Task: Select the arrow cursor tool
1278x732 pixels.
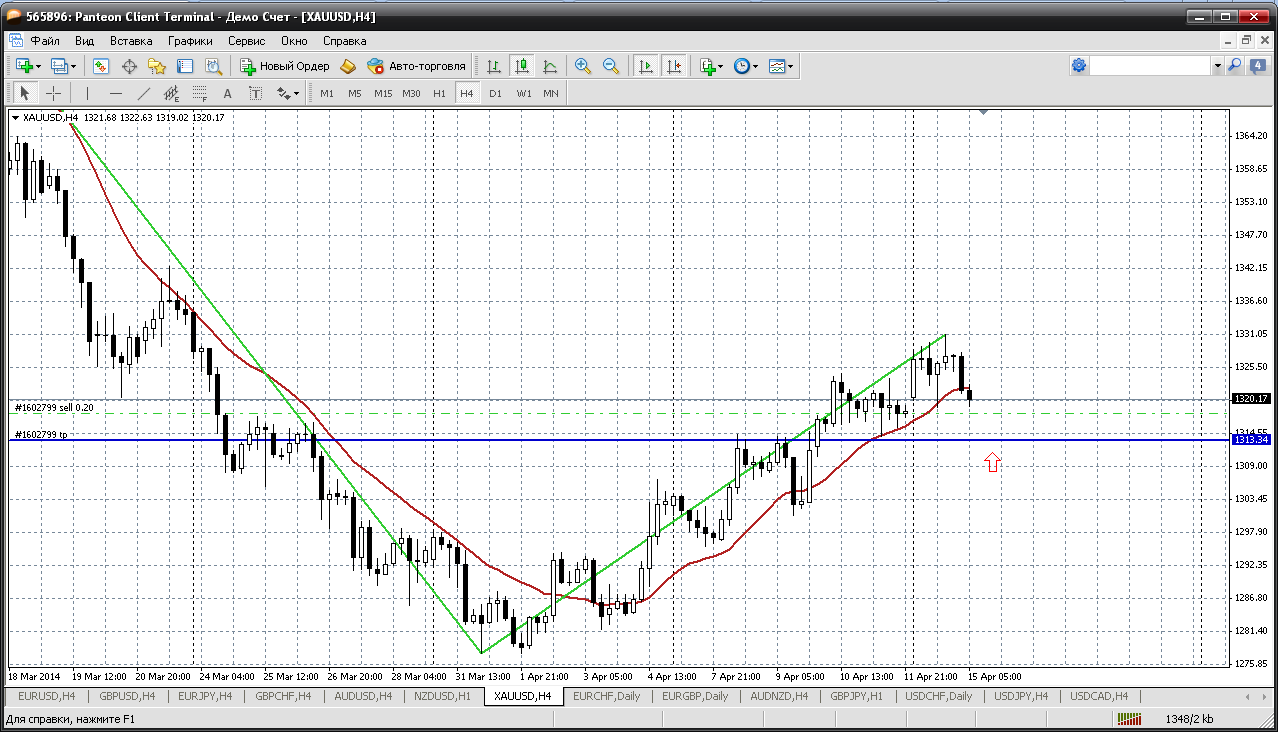Action: tap(25, 93)
